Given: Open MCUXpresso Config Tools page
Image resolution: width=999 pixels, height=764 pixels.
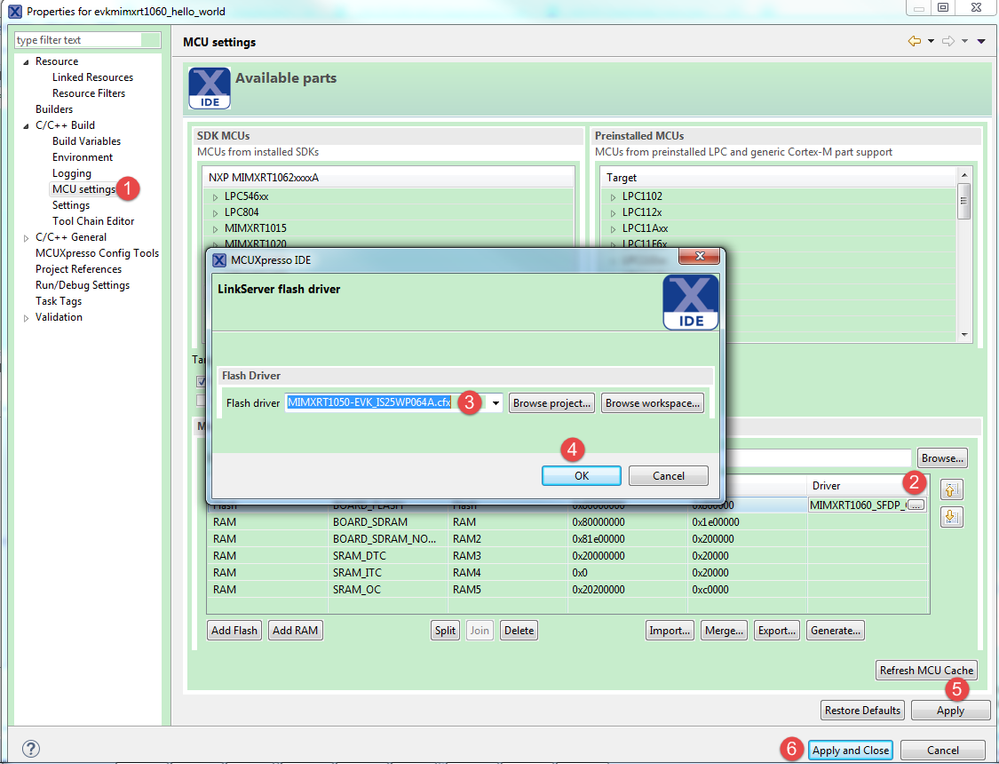Looking at the screenshot, I should point(97,253).
